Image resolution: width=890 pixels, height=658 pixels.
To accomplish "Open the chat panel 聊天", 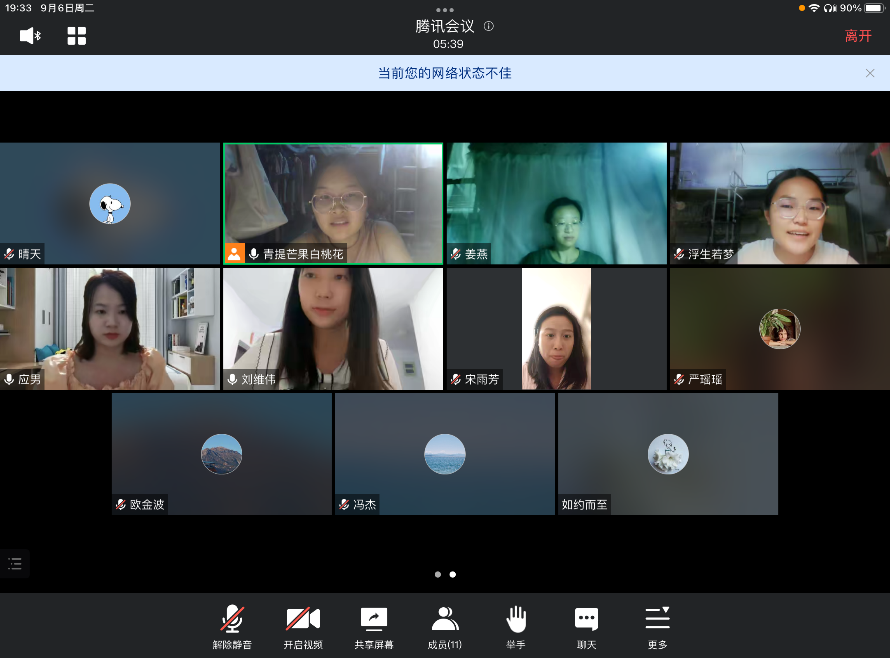I will [586, 627].
